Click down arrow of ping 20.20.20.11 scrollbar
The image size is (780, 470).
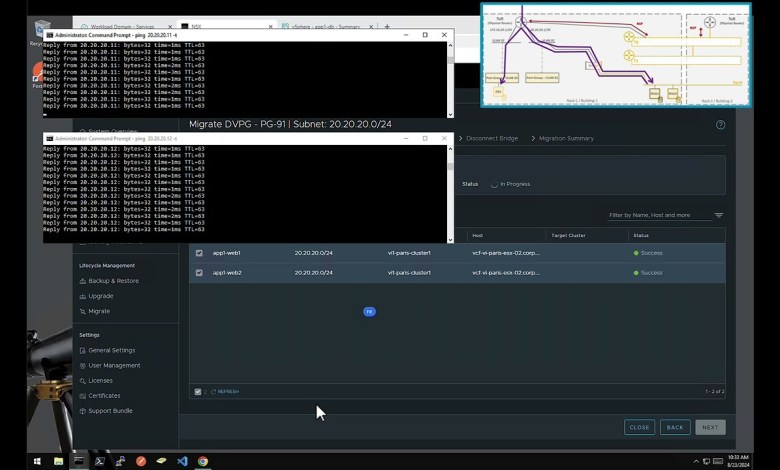450,114
